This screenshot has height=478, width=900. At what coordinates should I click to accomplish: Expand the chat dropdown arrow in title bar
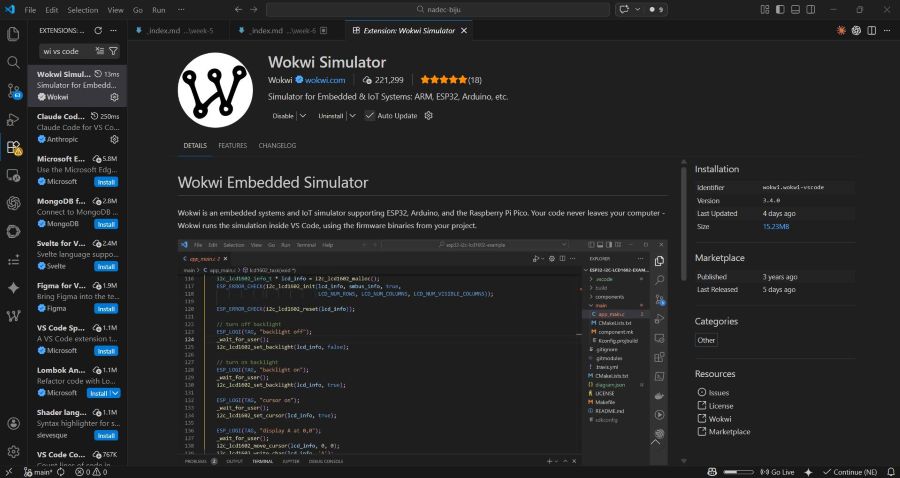pos(638,10)
